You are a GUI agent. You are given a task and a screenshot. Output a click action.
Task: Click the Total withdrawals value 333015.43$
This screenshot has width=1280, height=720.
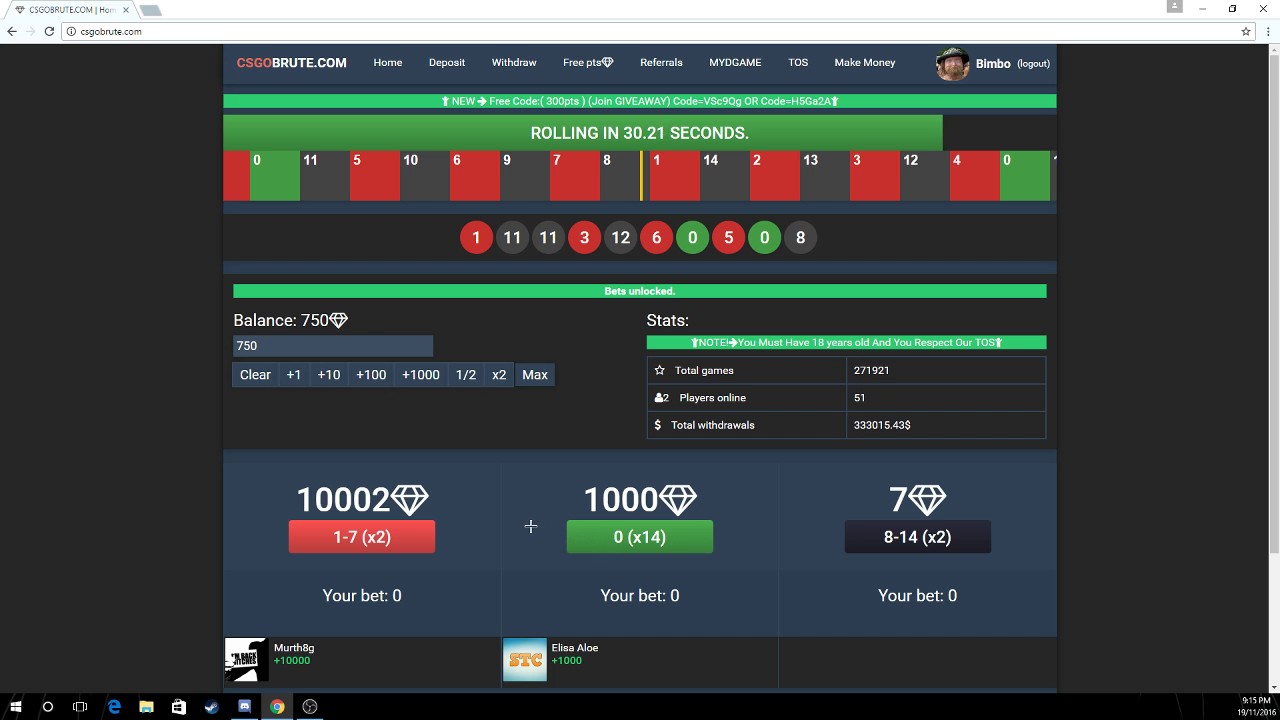coord(882,425)
